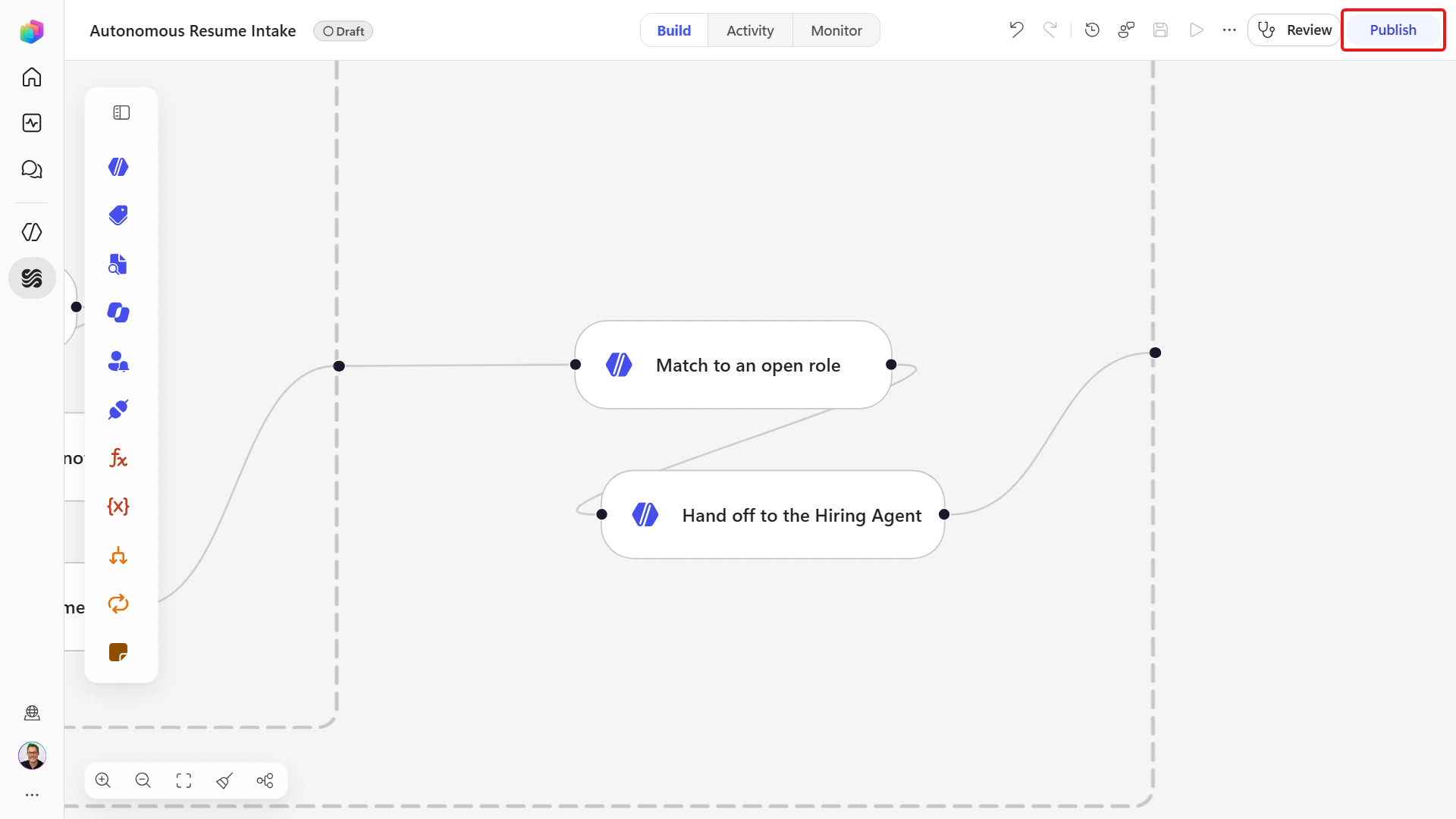Select the Hand off to the Hiring Agent node
Viewport: 1456px width, 819px height.
(773, 515)
